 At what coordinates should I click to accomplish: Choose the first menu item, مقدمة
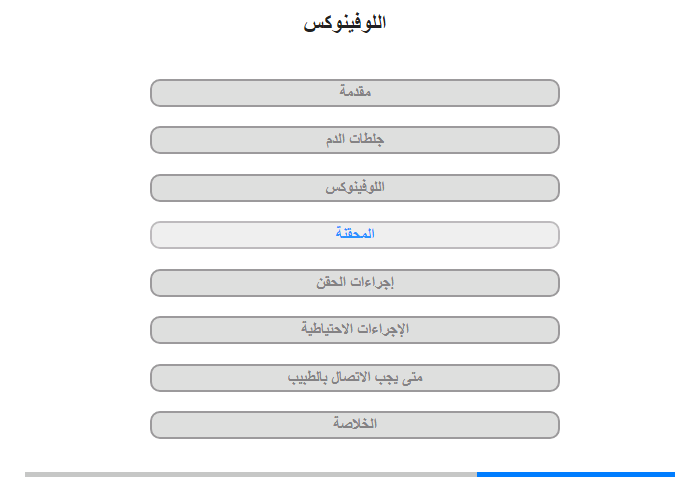(355, 92)
